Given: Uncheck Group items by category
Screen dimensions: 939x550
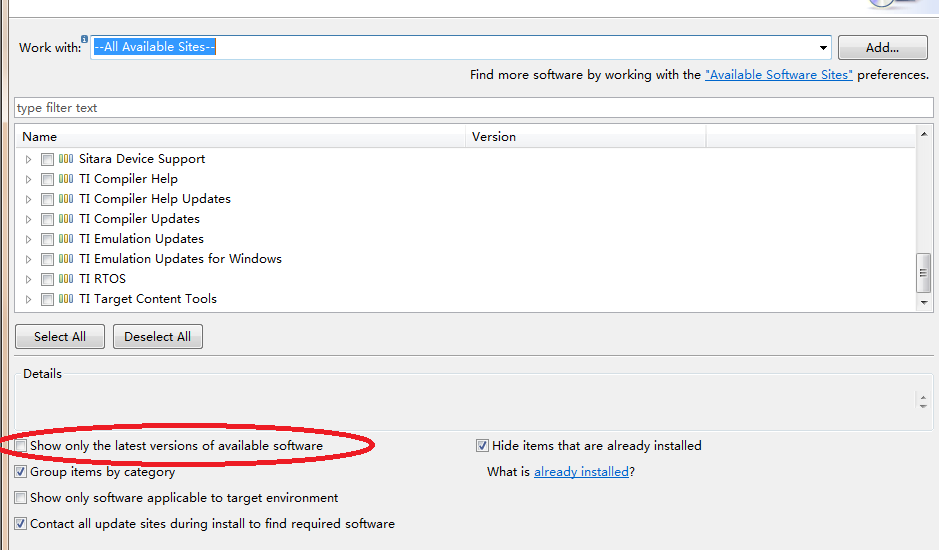Looking at the screenshot, I should pyautogui.click(x=21, y=472).
